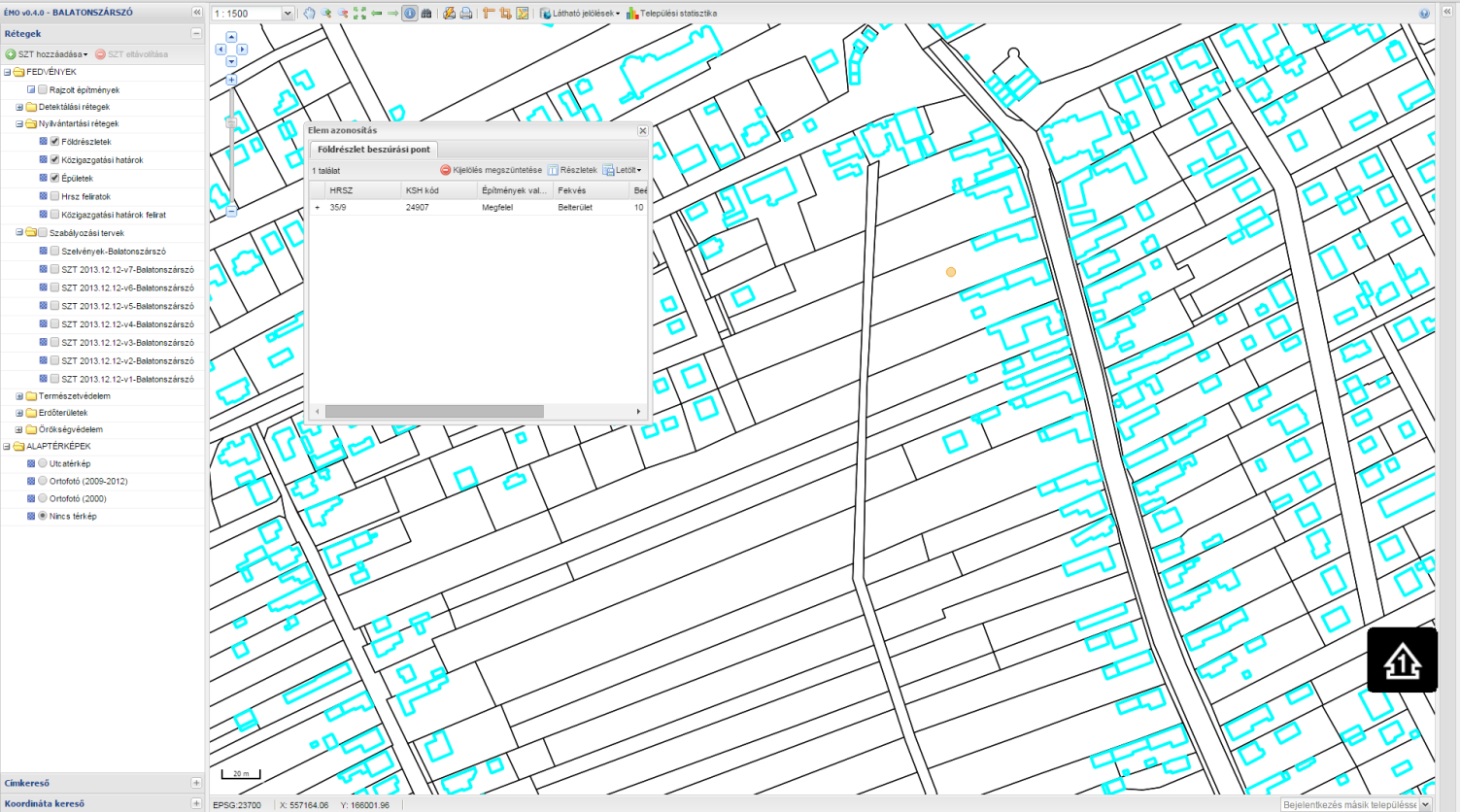Open the binoculars search tool
This screenshot has width=1460, height=812.
[x=426, y=14]
